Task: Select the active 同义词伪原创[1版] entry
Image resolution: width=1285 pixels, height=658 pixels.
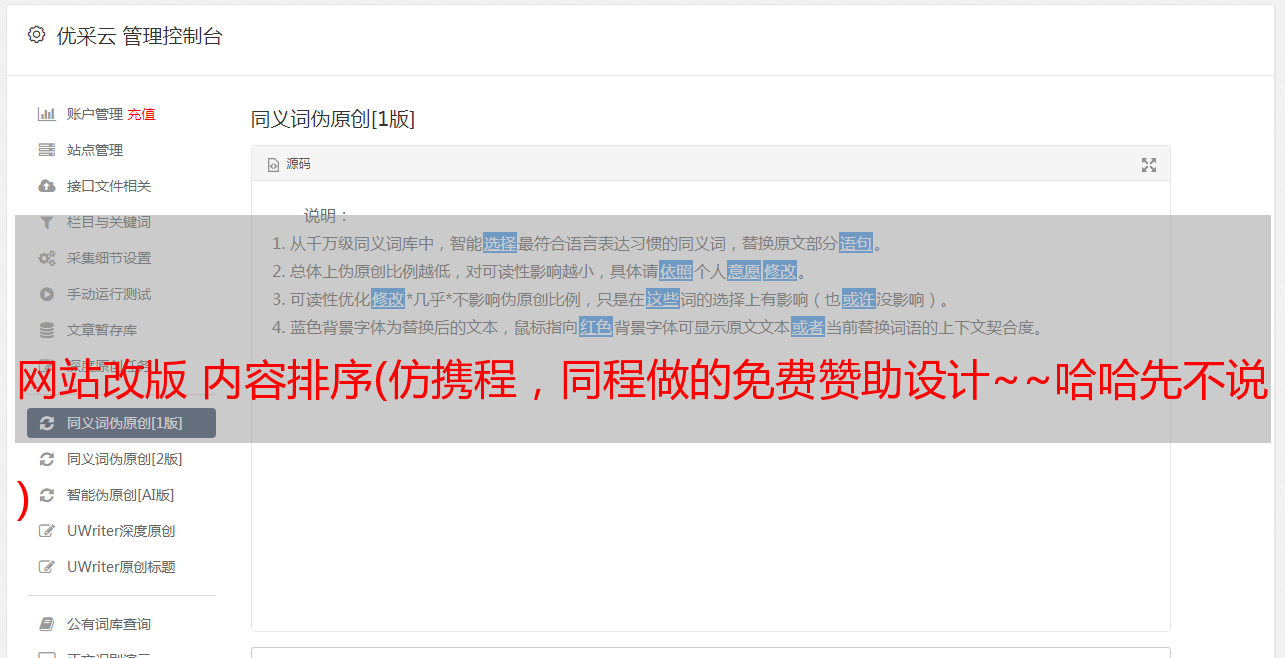Action: pos(121,423)
